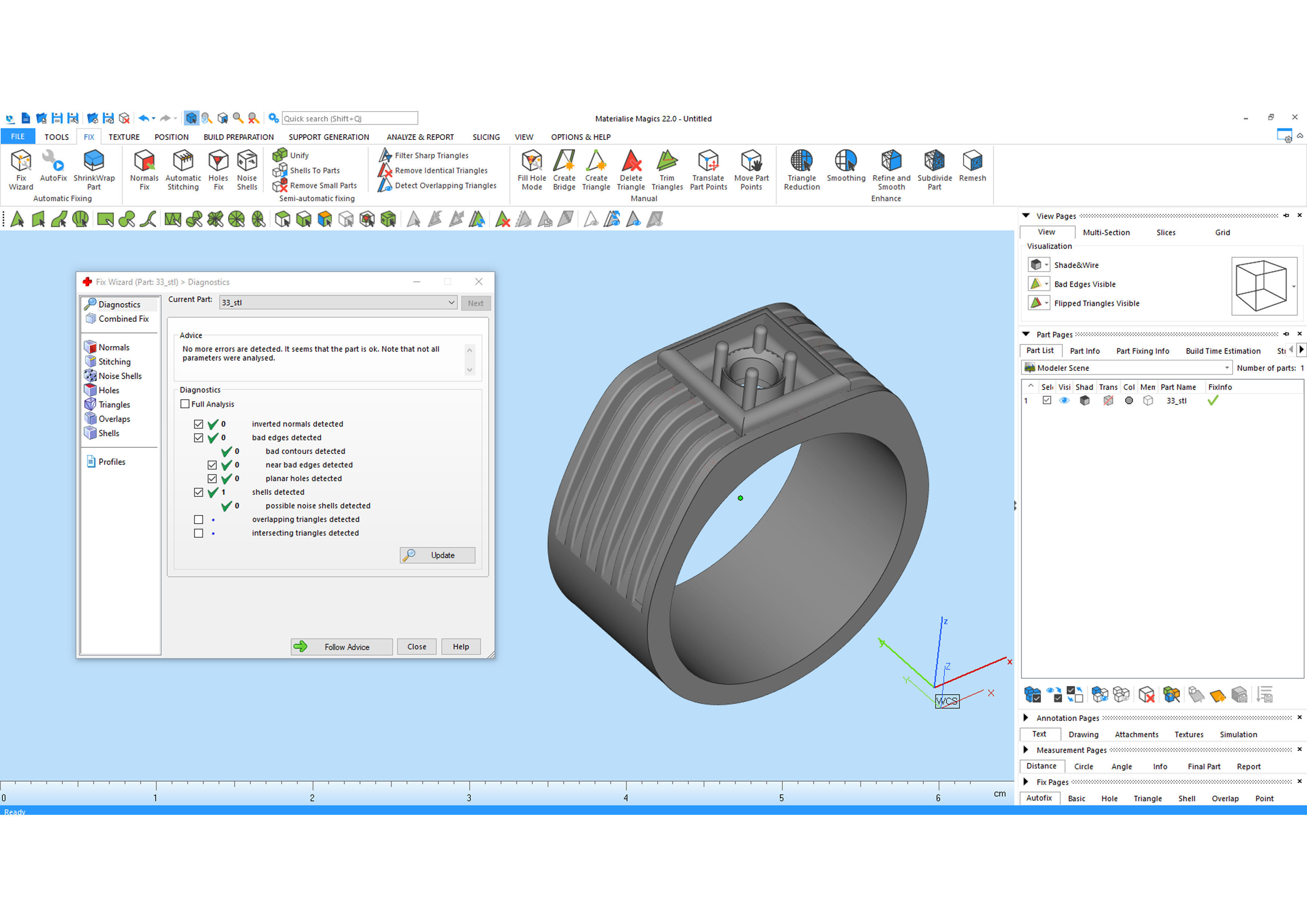
Task: Open Flipped Triangles Visible dropdown arrow
Action: (1046, 303)
